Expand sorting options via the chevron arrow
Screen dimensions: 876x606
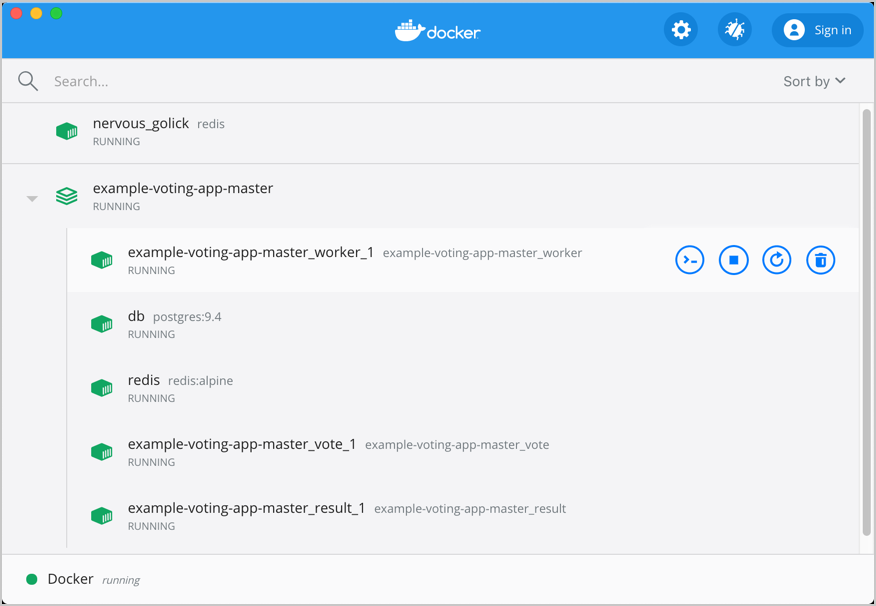coord(841,81)
